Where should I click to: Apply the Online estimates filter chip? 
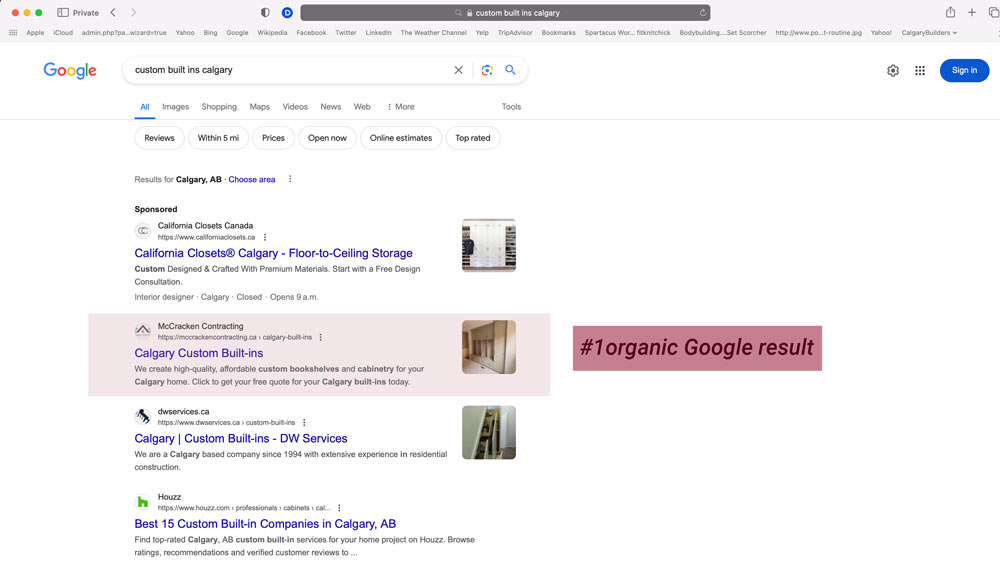(401, 138)
